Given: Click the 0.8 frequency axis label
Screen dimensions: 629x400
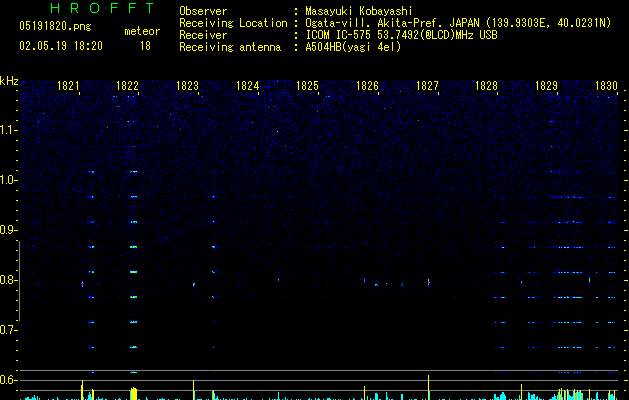Looking at the screenshot, I should tap(8, 280).
